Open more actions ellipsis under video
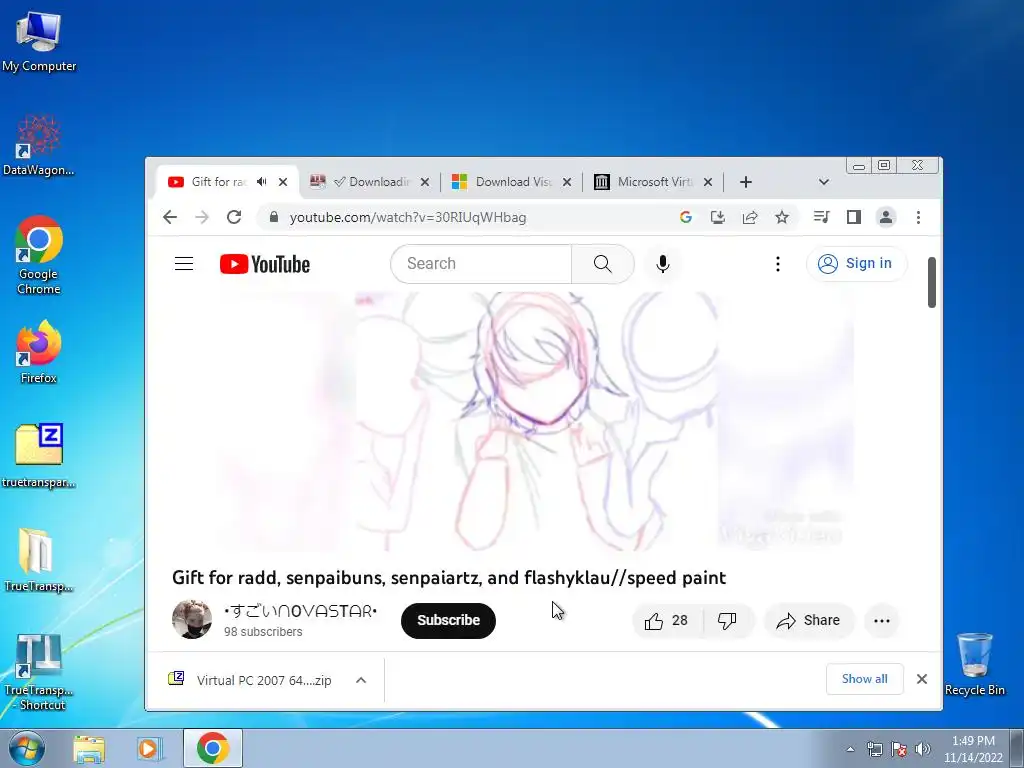1024x768 pixels. (882, 620)
